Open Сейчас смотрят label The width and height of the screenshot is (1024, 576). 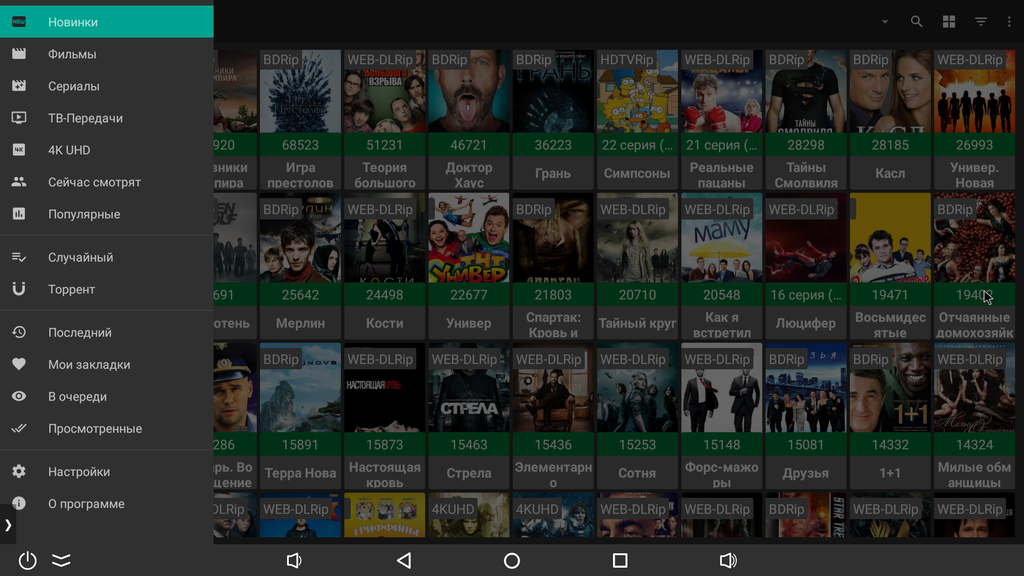pyautogui.click(x=94, y=182)
